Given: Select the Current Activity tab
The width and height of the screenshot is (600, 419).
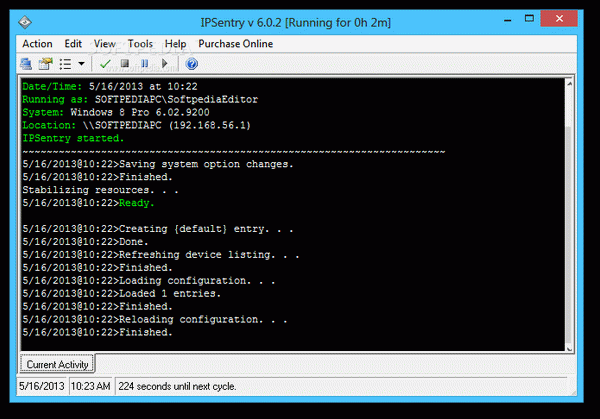Looking at the screenshot, I should click(57, 364).
